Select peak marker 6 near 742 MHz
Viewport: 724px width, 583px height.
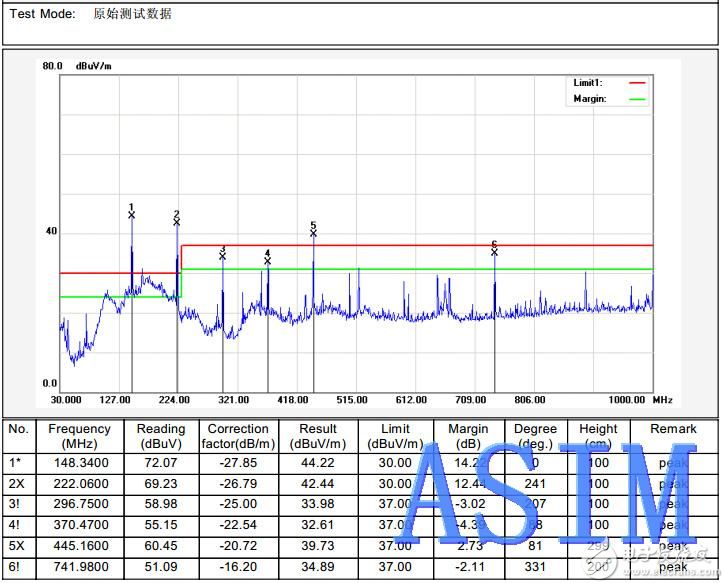(x=495, y=251)
